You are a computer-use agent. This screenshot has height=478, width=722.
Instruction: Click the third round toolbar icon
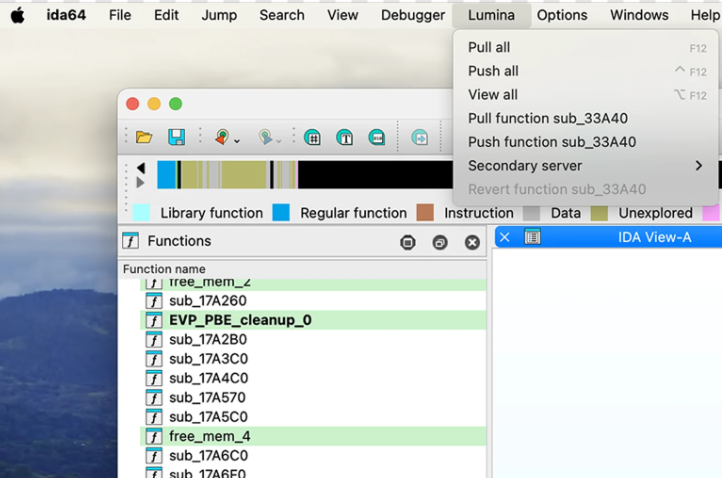pos(376,138)
